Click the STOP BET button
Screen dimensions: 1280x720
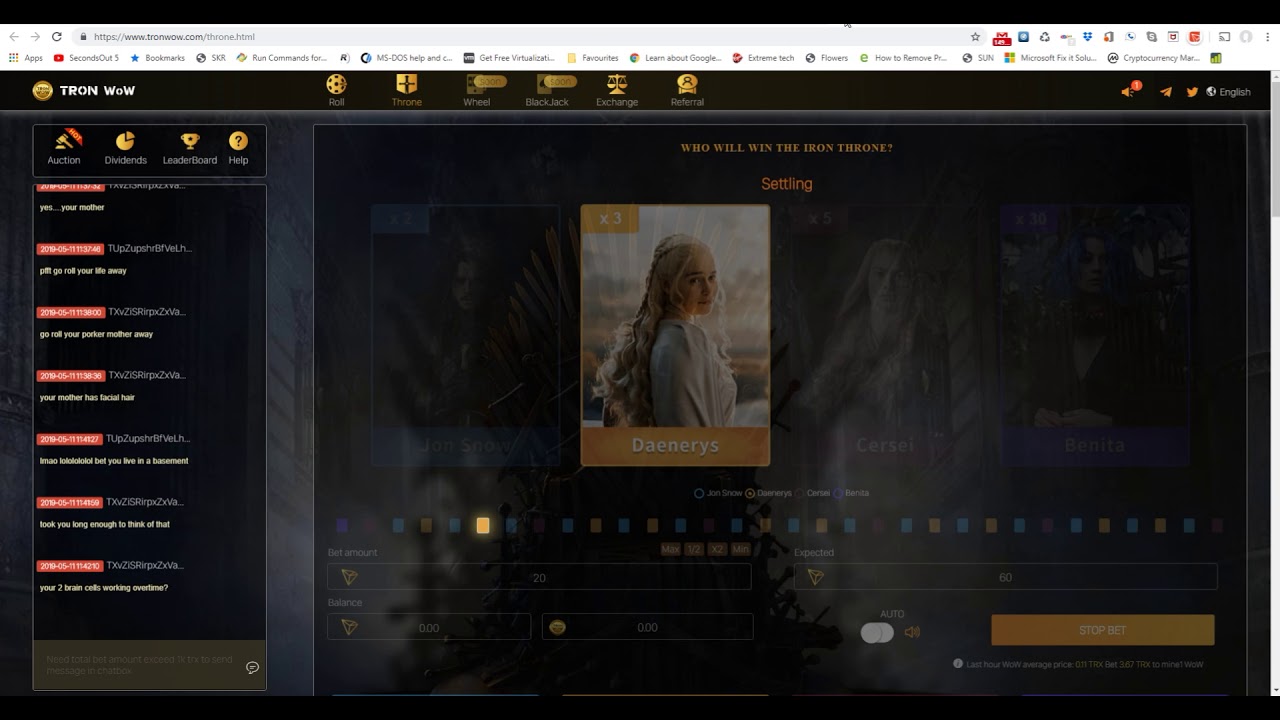pyautogui.click(x=1102, y=630)
